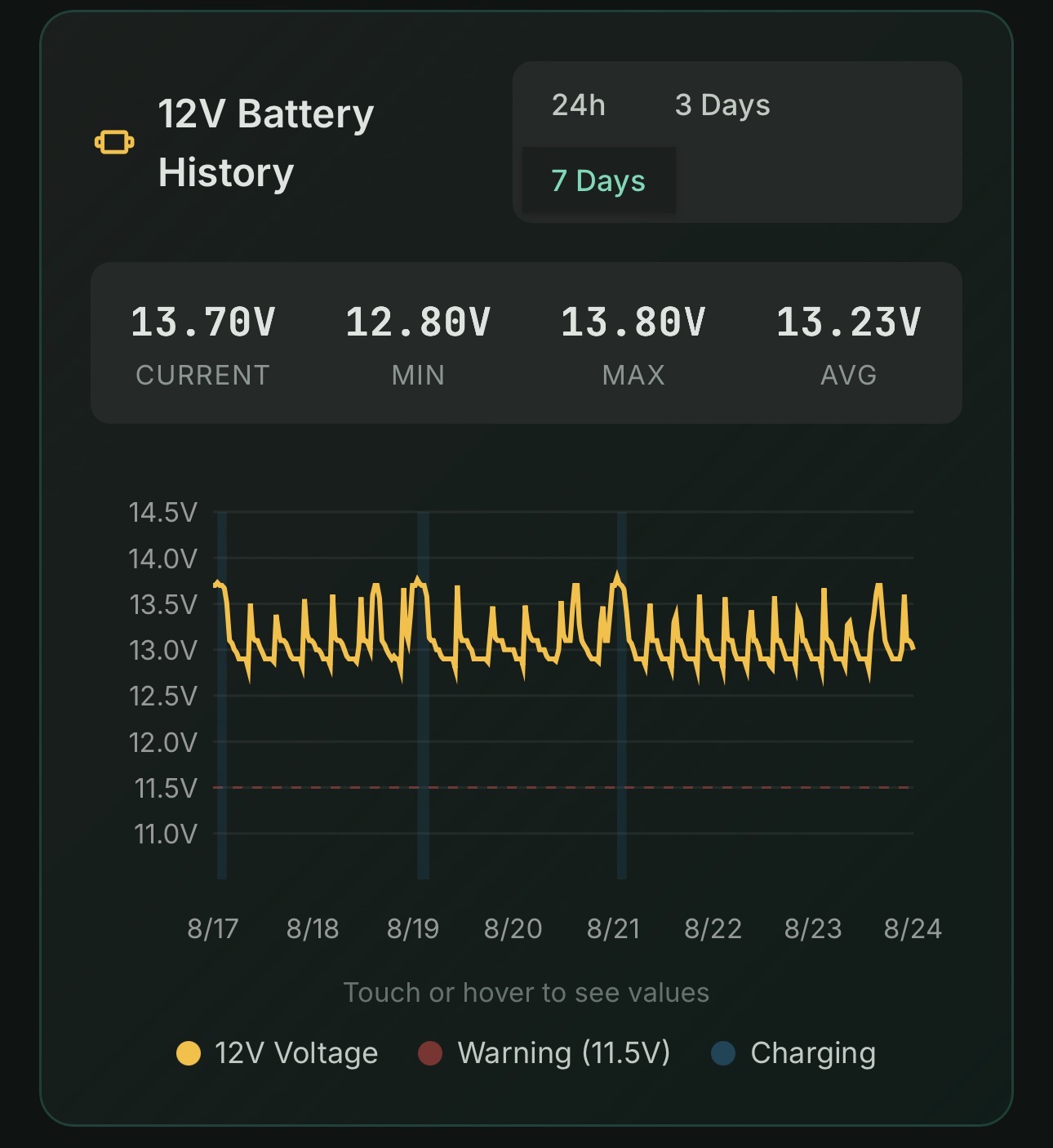Click the 12V Battery History title

[266, 143]
